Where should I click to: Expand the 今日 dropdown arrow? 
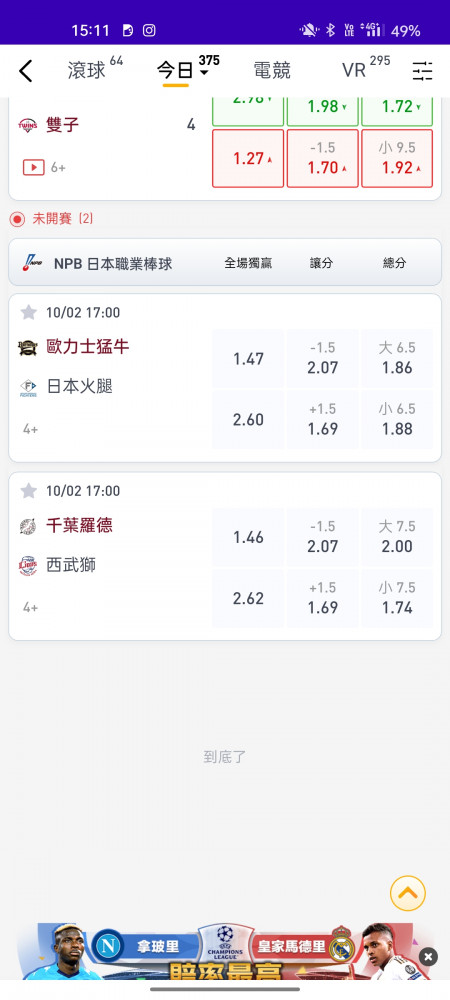[204, 73]
